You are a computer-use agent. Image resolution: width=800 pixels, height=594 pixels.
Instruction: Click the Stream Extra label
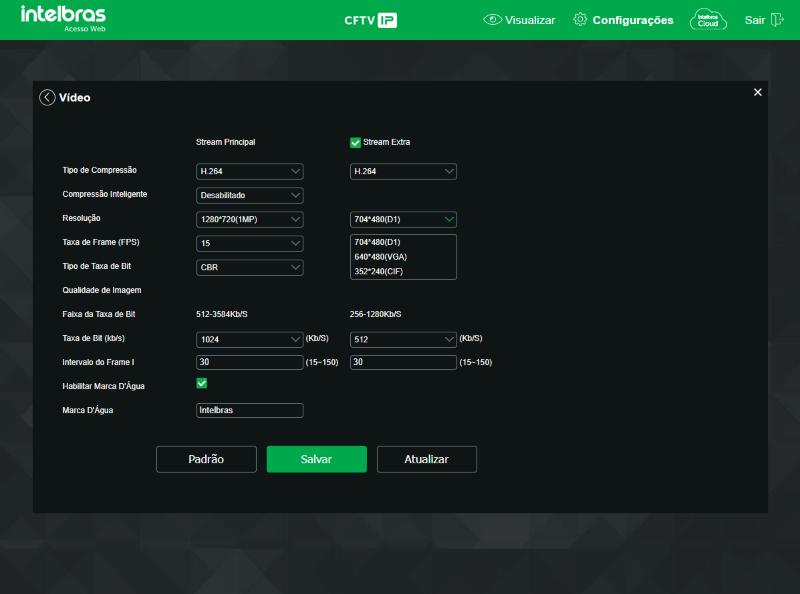tap(386, 142)
